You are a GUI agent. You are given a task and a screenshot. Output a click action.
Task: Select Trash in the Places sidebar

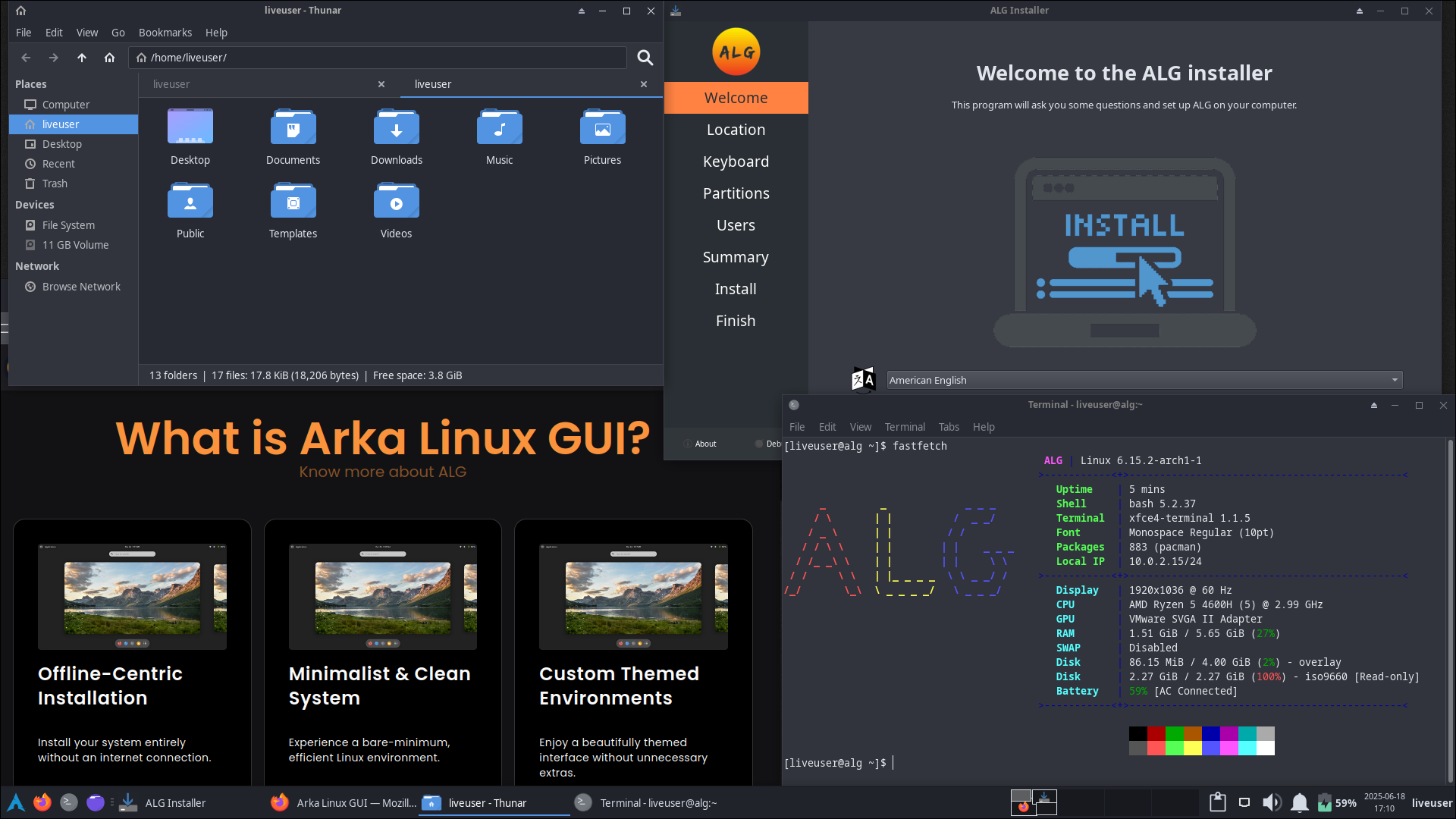(x=55, y=184)
